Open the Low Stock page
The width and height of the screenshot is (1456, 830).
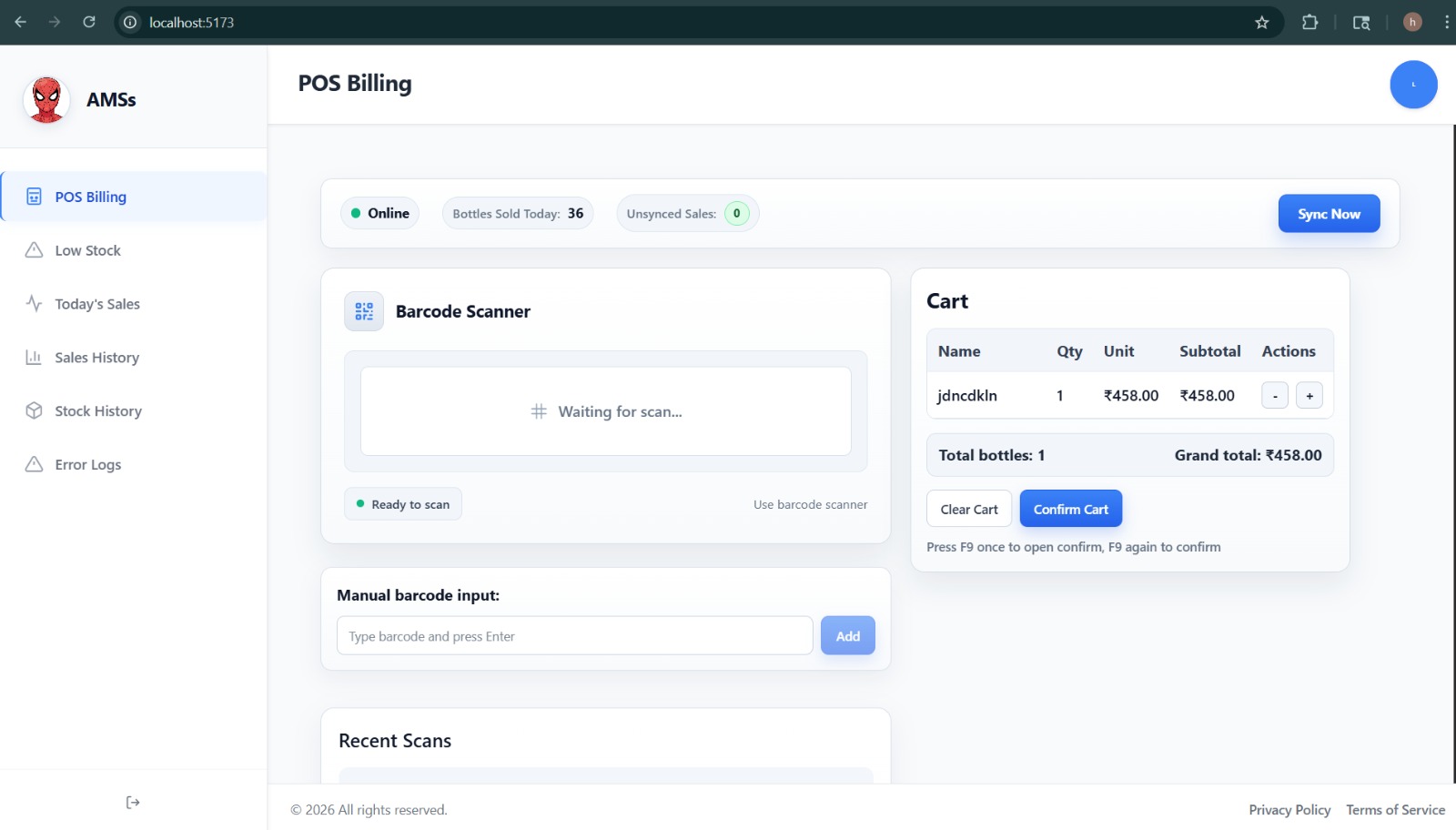(87, 250)
